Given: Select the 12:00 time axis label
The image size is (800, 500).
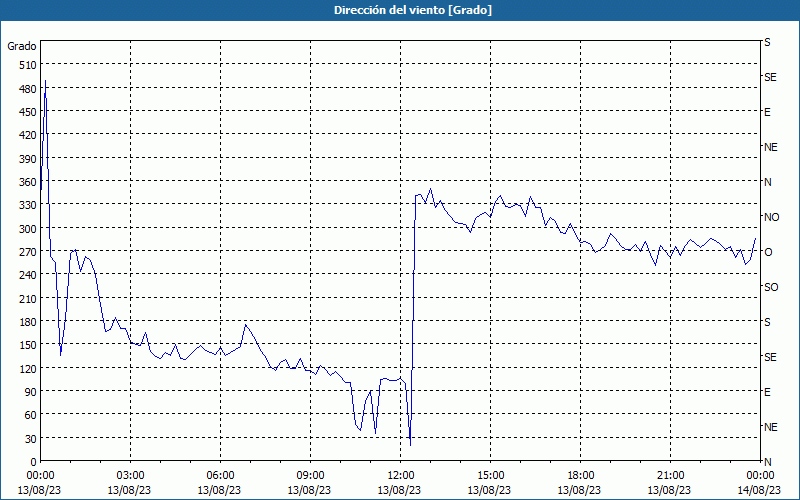Looking at the screenshot, I should pyautogui.click(x=401, y=476).
